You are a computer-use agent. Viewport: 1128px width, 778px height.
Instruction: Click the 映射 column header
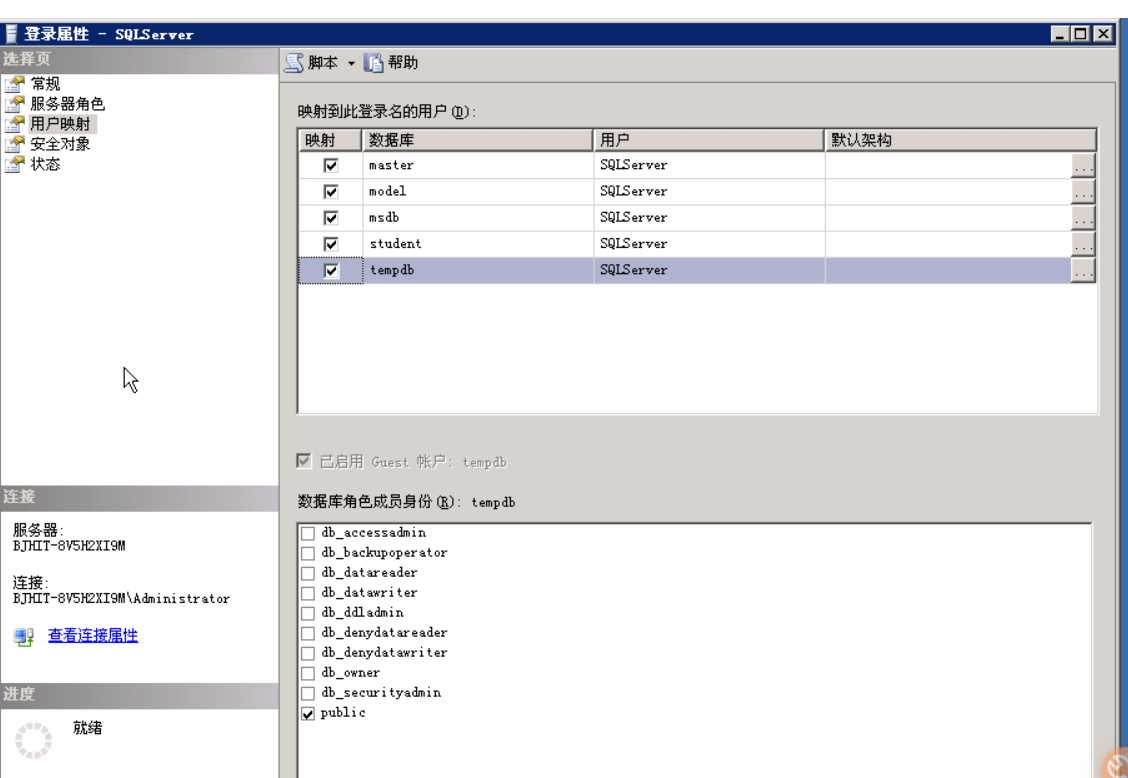click(x=330, y=140)
